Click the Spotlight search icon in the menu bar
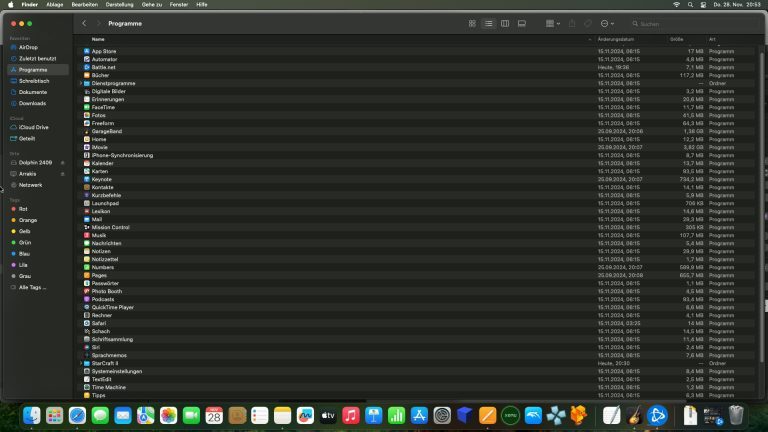The width and height of the screenshot is (768, 432). pos(690,4)
